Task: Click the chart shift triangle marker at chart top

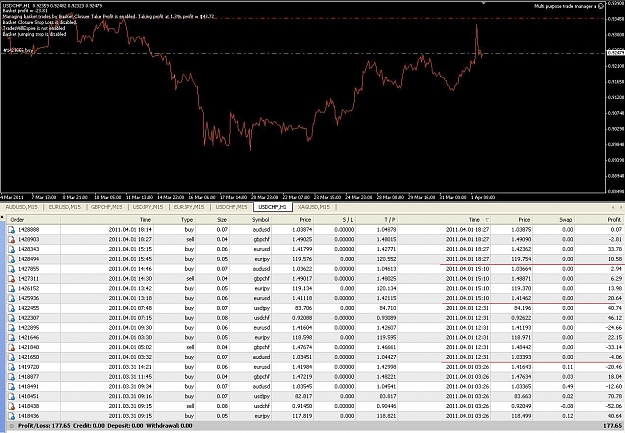Action: [483, 3]
